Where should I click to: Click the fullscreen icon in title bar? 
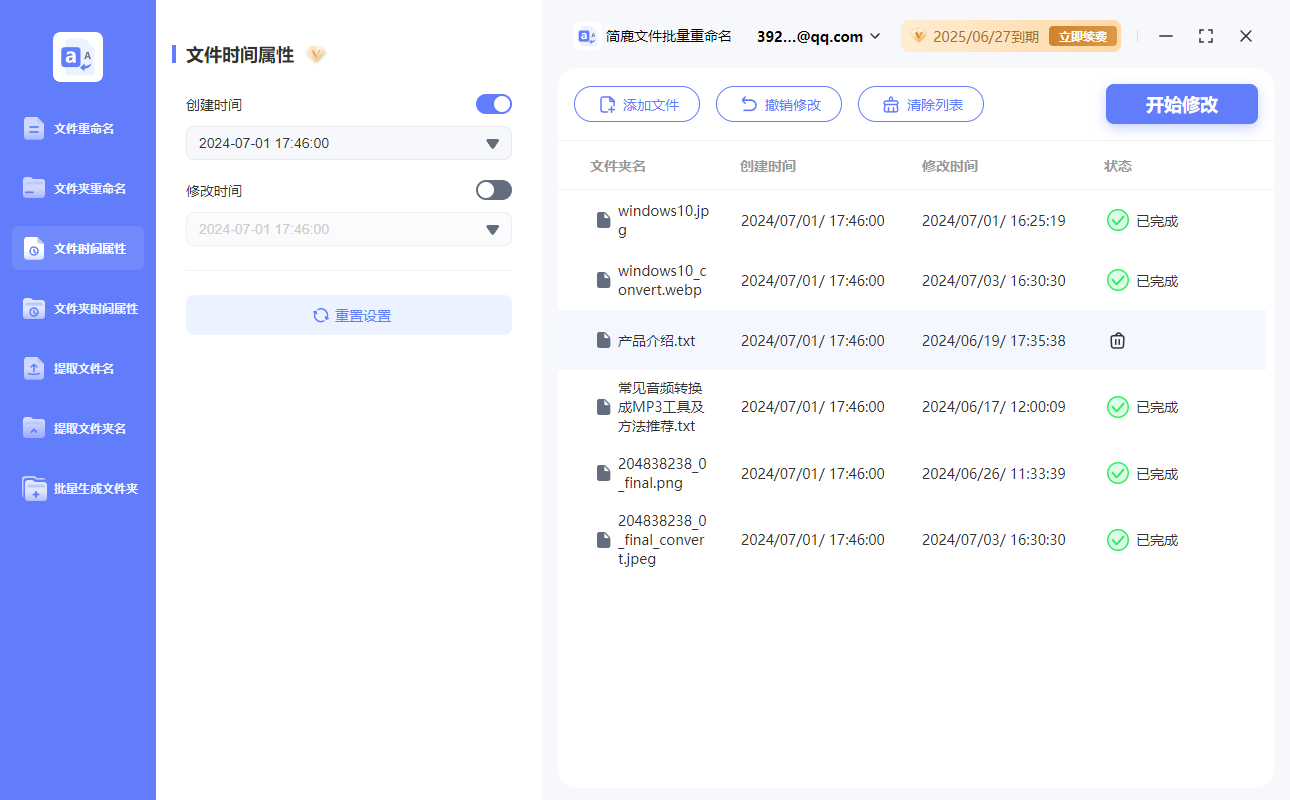click(x=1206, y=36)
